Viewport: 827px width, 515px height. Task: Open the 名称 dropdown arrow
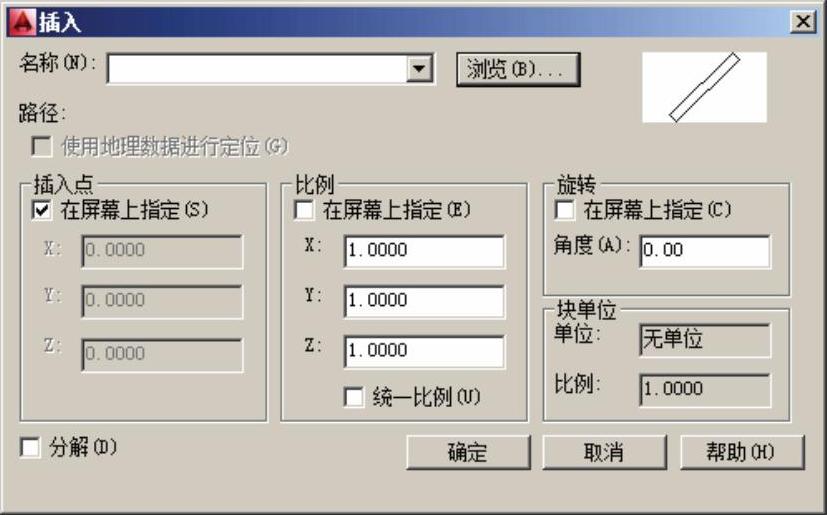tap(422, 68)
